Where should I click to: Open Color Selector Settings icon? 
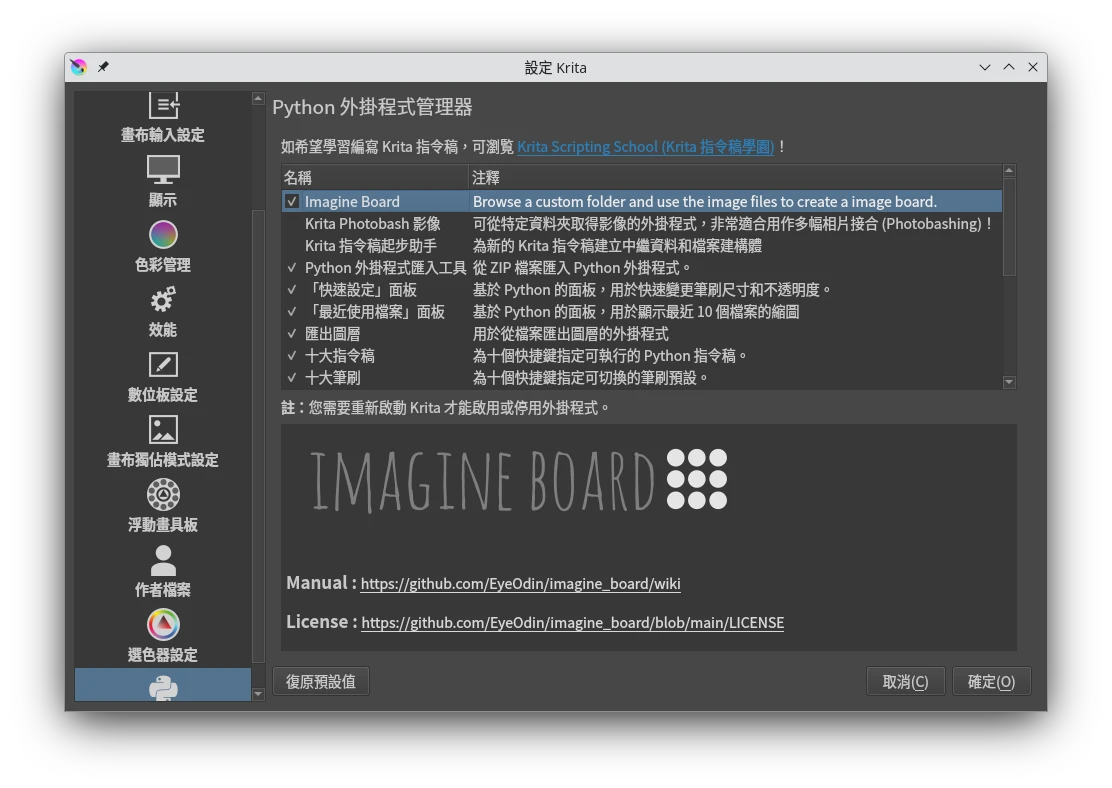point(163,625)
